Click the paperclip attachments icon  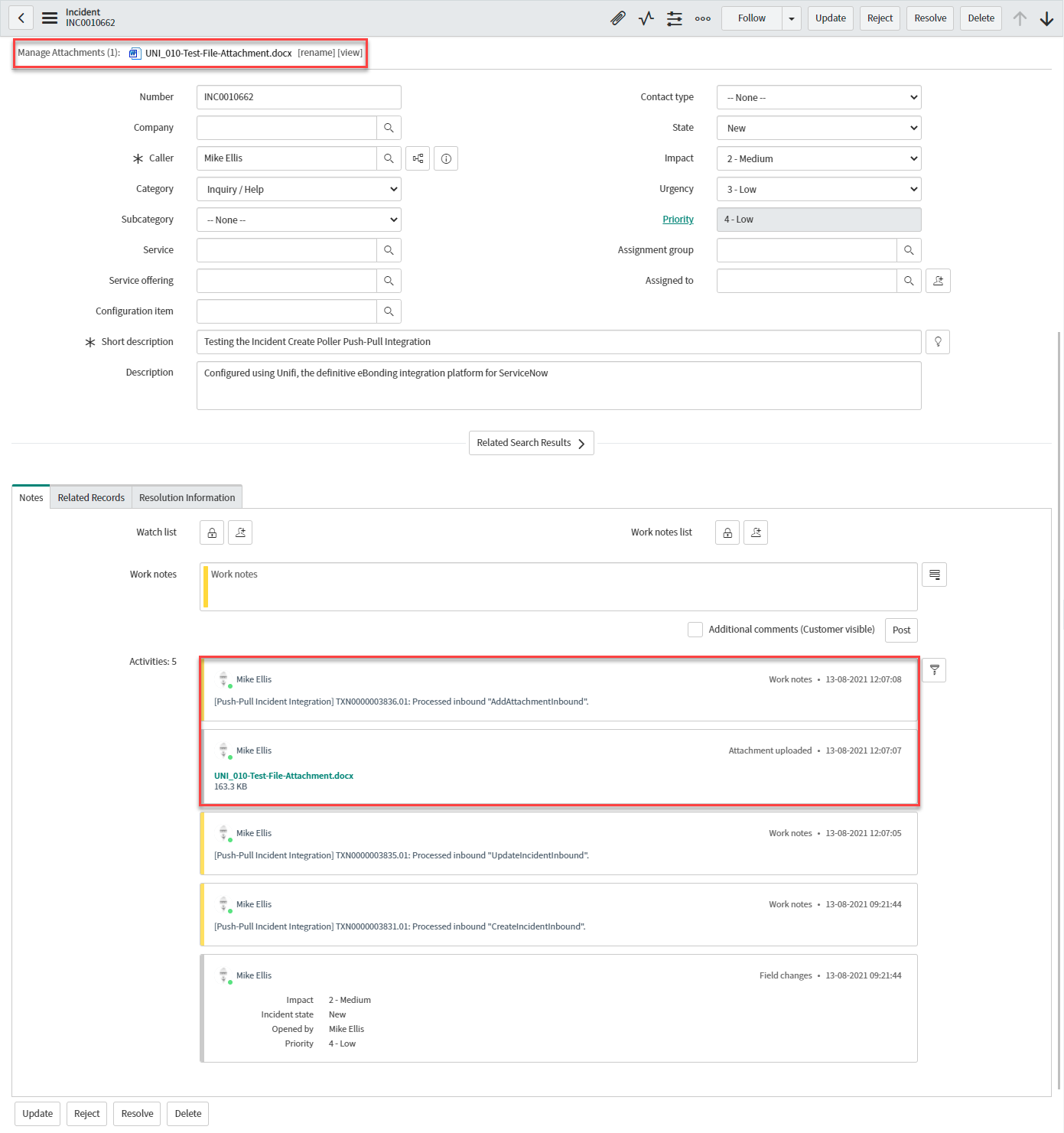(x=618, y=18)
